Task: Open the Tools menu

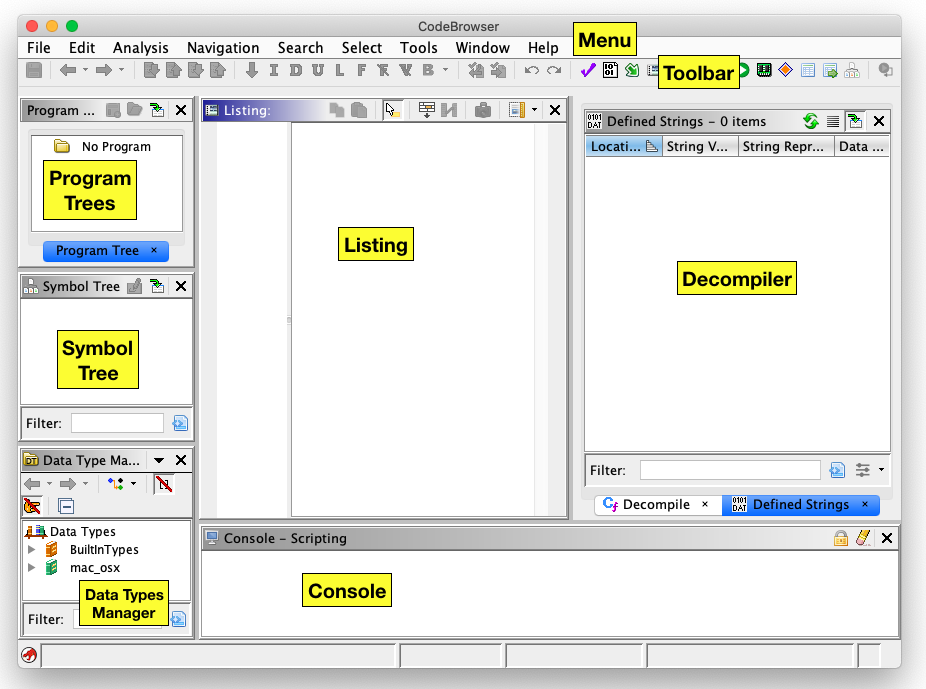Action: pos(419,48)
